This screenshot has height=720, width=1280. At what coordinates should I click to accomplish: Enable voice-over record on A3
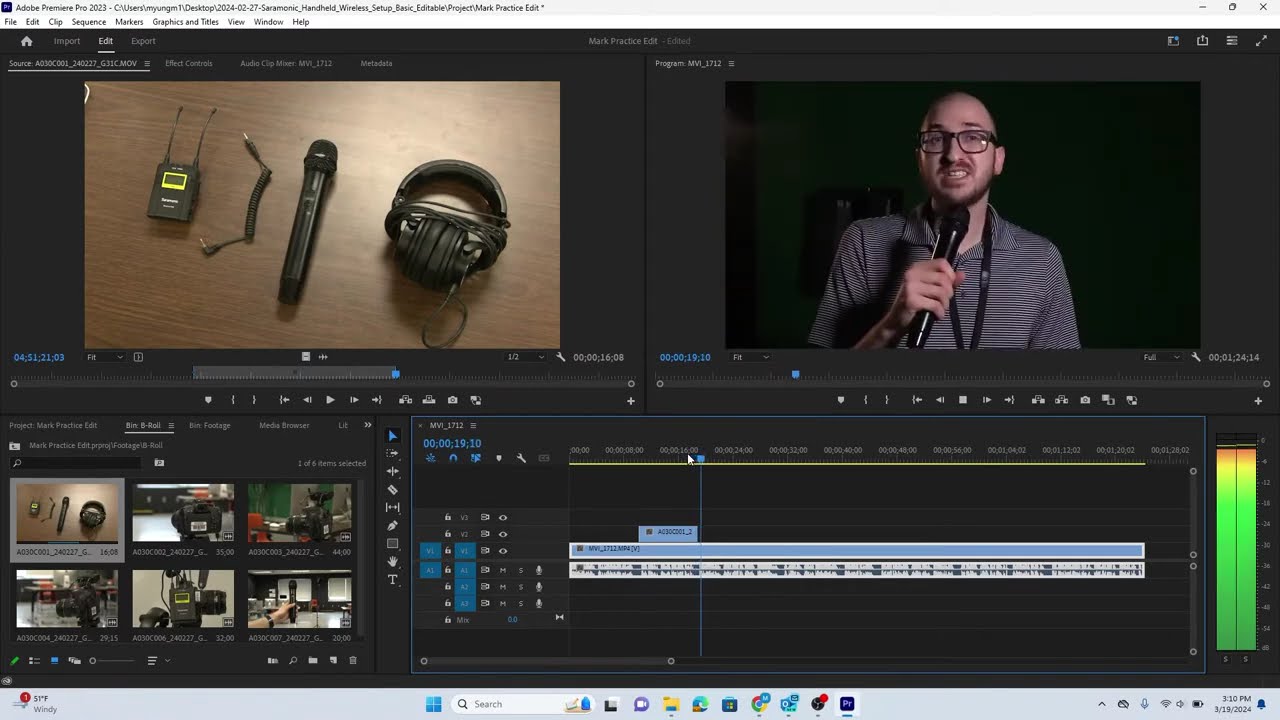click(x=539, y=604)
